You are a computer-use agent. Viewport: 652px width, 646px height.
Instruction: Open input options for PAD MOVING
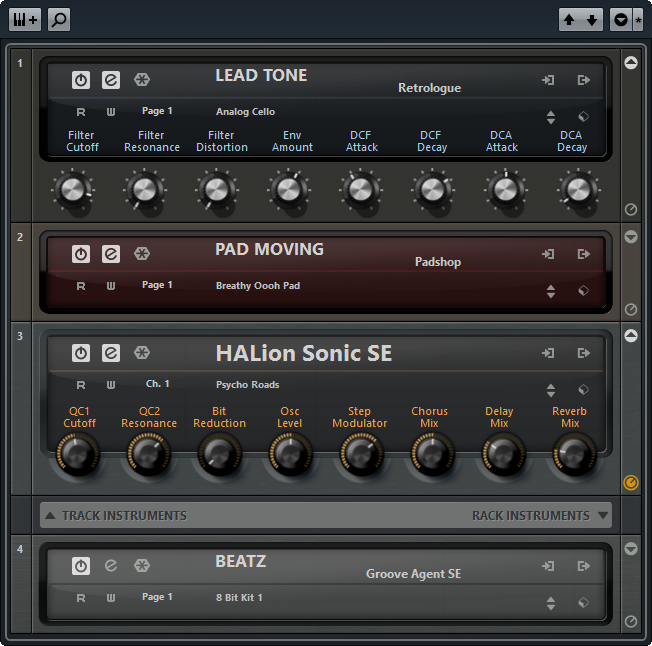[548, 254]
